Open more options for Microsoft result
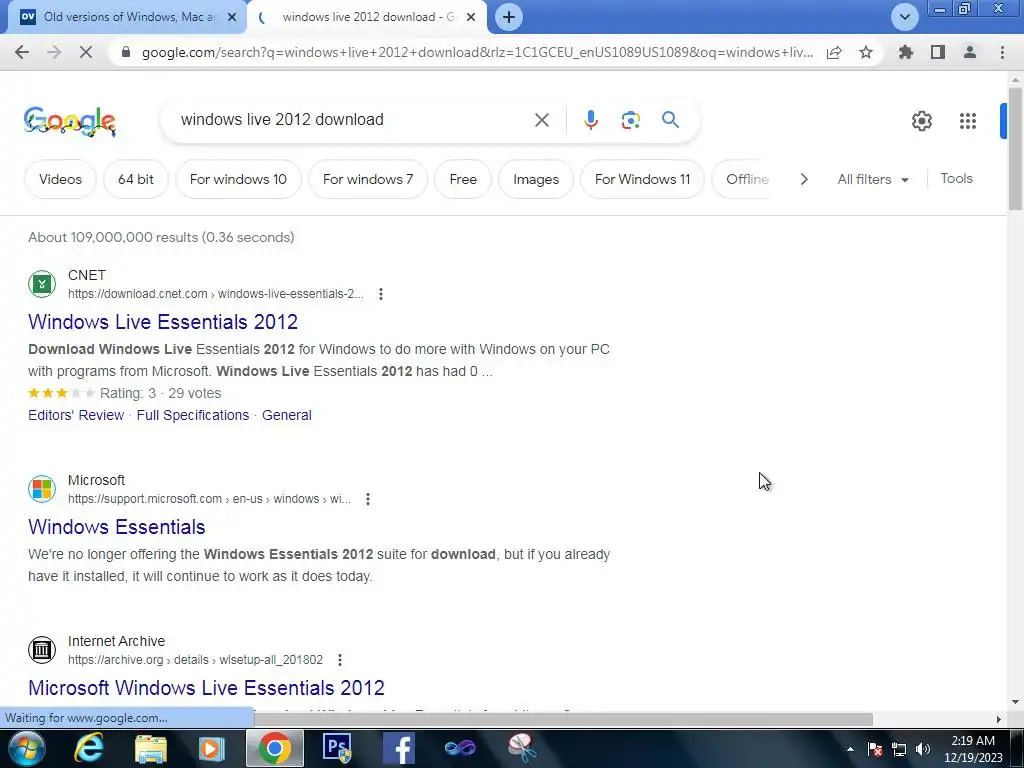This screenshot has height=768, width=1024. coord(368,499)
